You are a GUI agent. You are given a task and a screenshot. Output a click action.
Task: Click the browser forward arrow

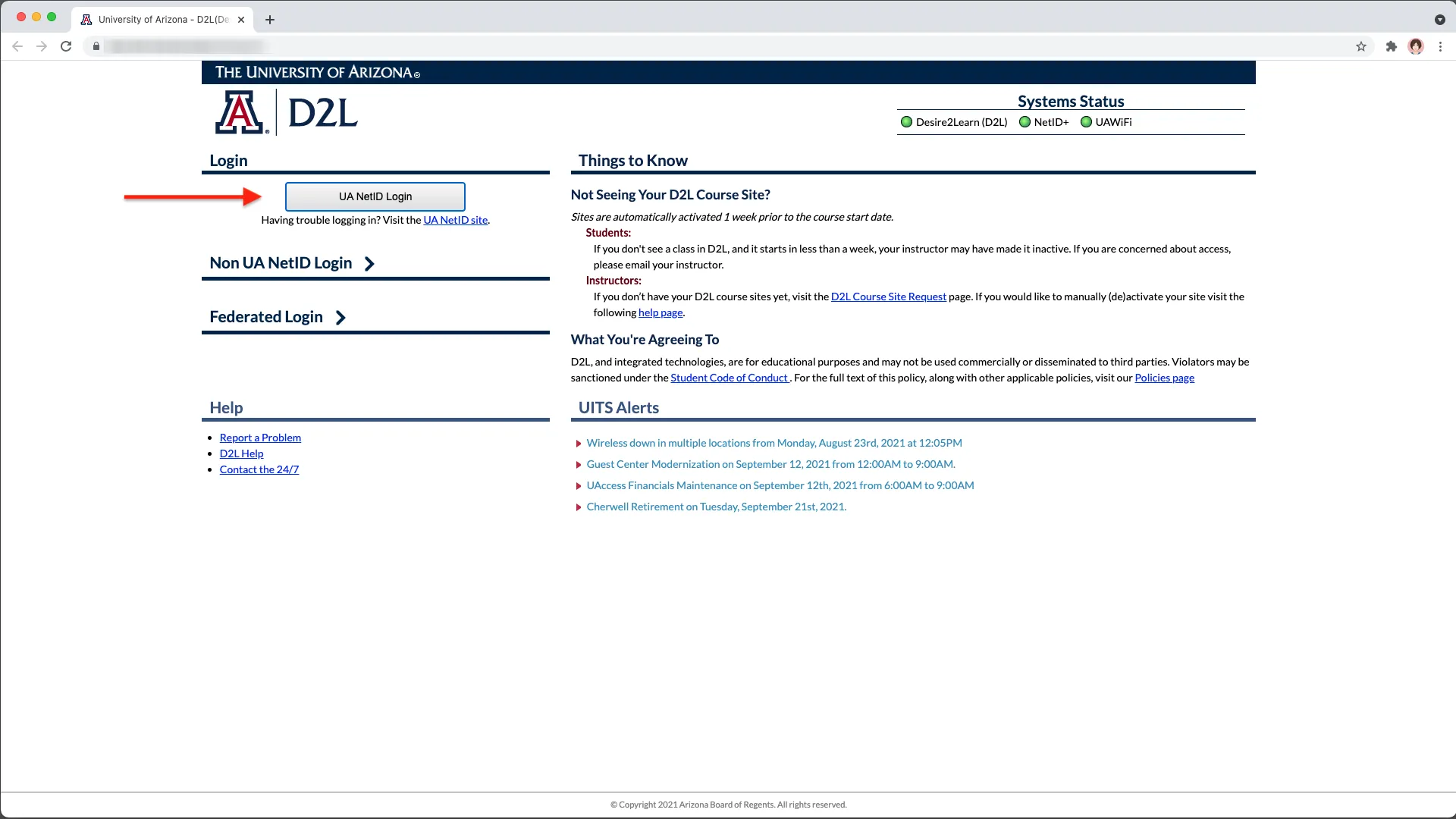click(x=42, y=46)
